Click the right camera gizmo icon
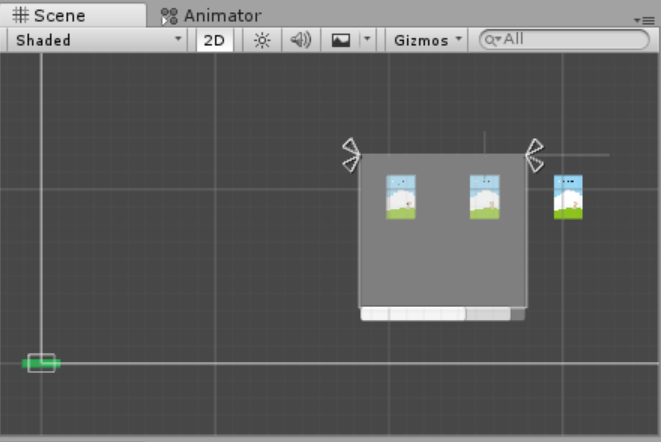The width and height of the screenshot is (661, 442). point(535,155)
